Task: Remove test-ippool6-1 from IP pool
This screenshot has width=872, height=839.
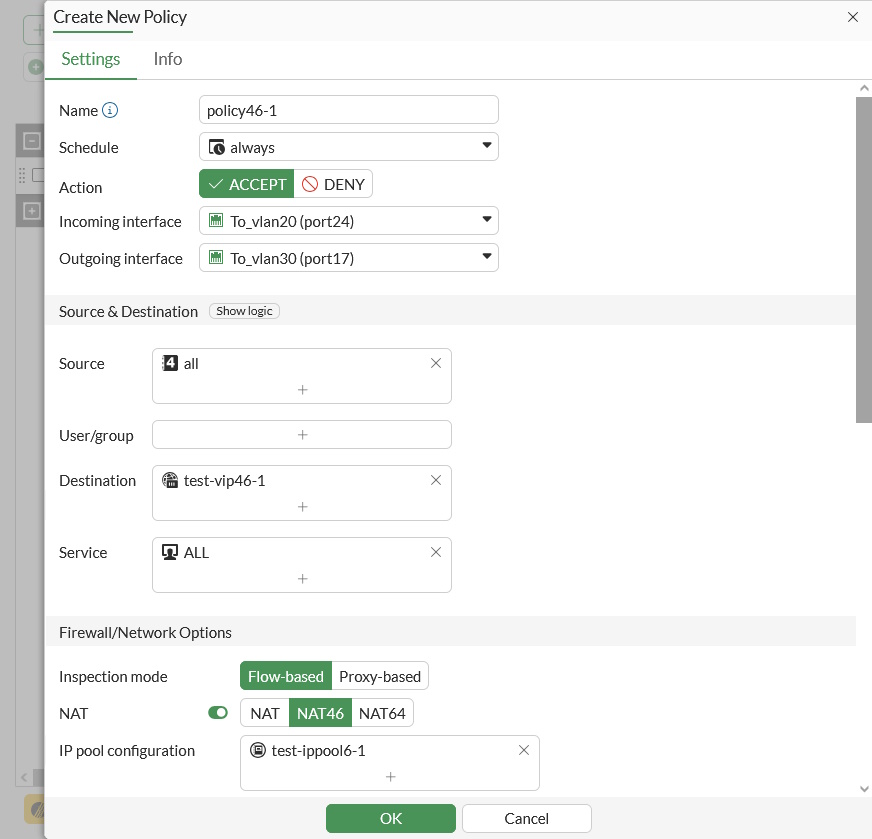Action: click(x=524, y=751)
